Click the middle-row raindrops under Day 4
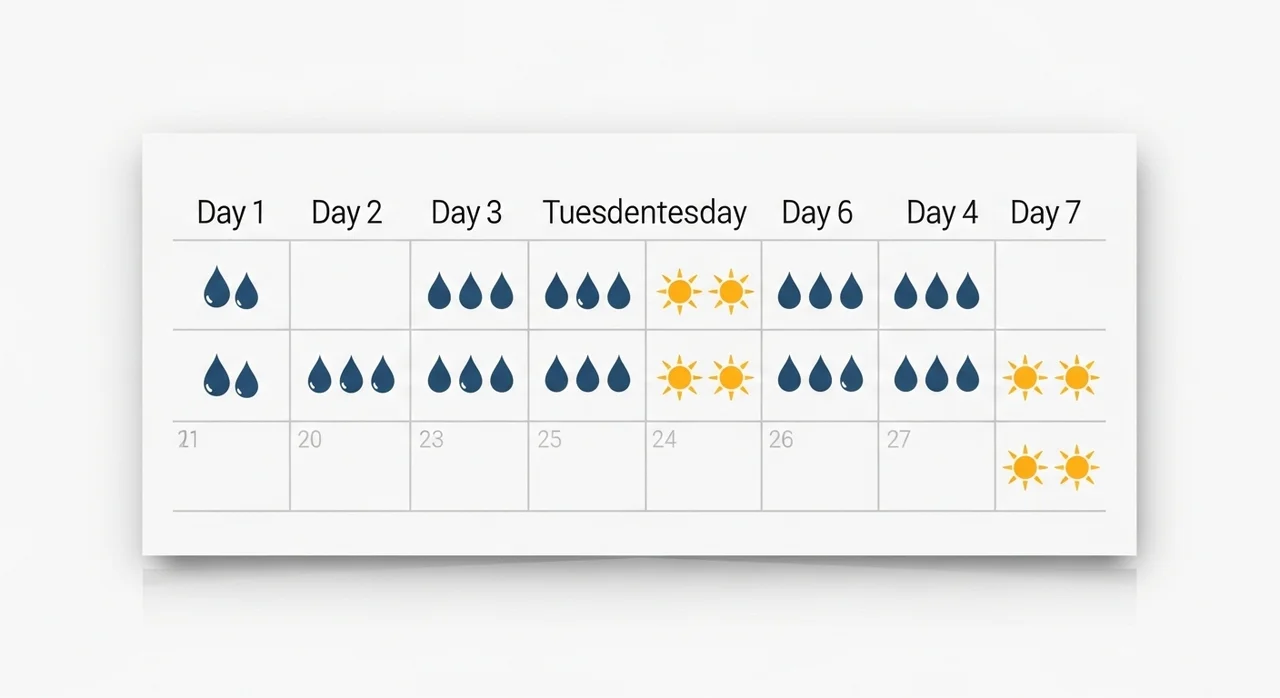The width and height of the screenshot is (1280, 698). (x=937, y=376)
